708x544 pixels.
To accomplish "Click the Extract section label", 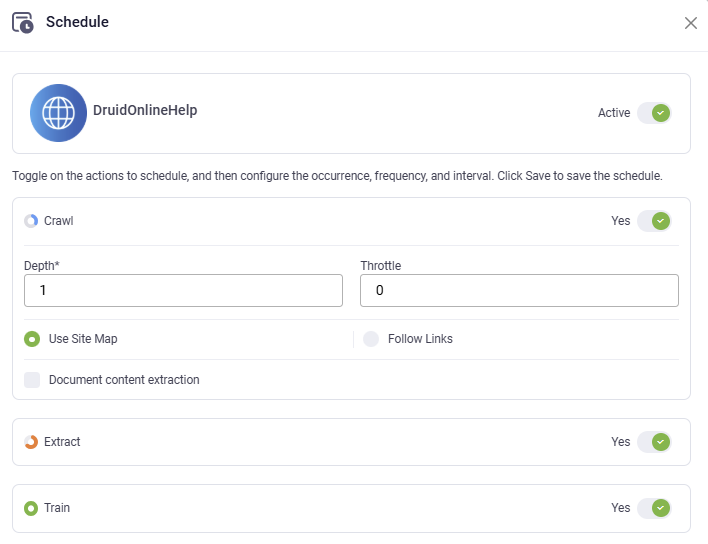I will pos(62,442).
